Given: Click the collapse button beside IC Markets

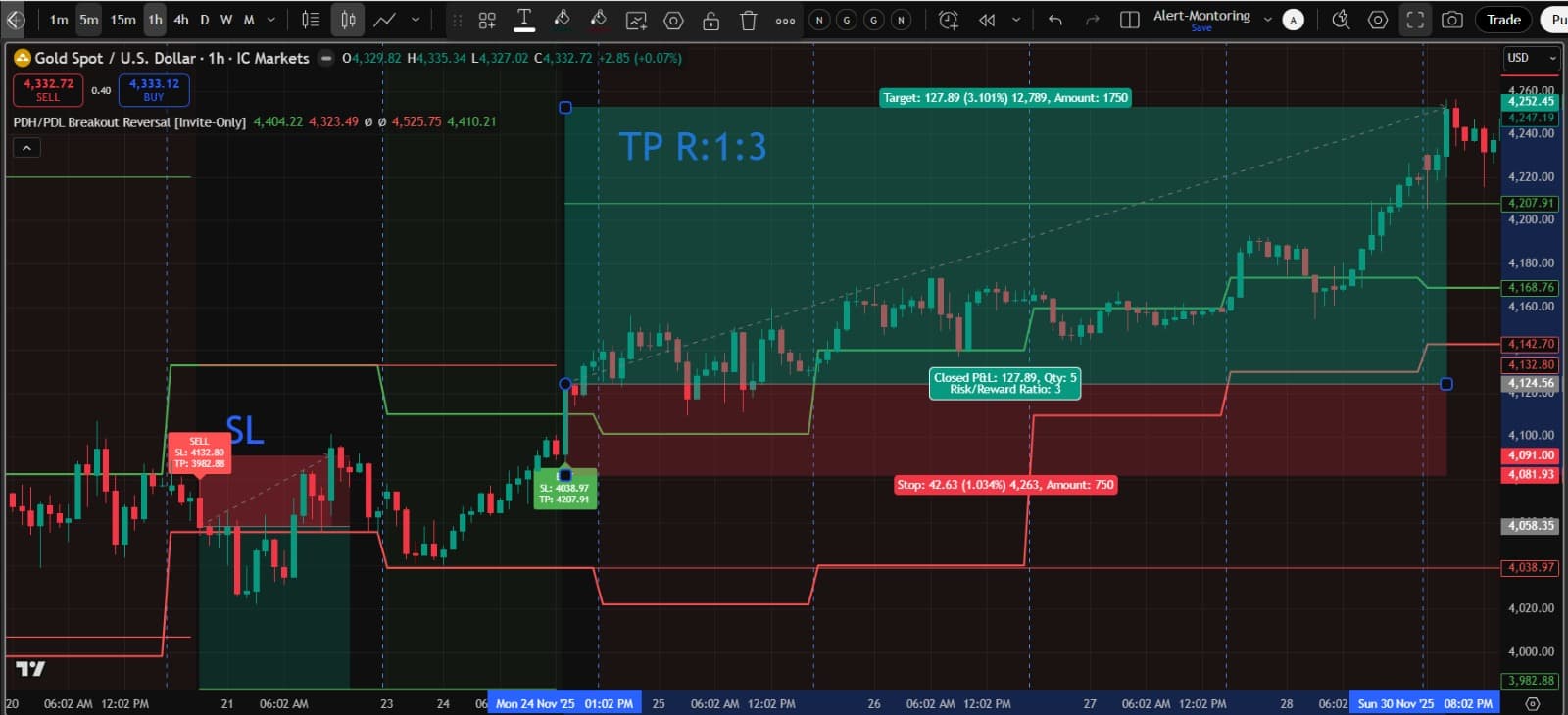Looking at the screenshot, I should [x=326, y=58].
